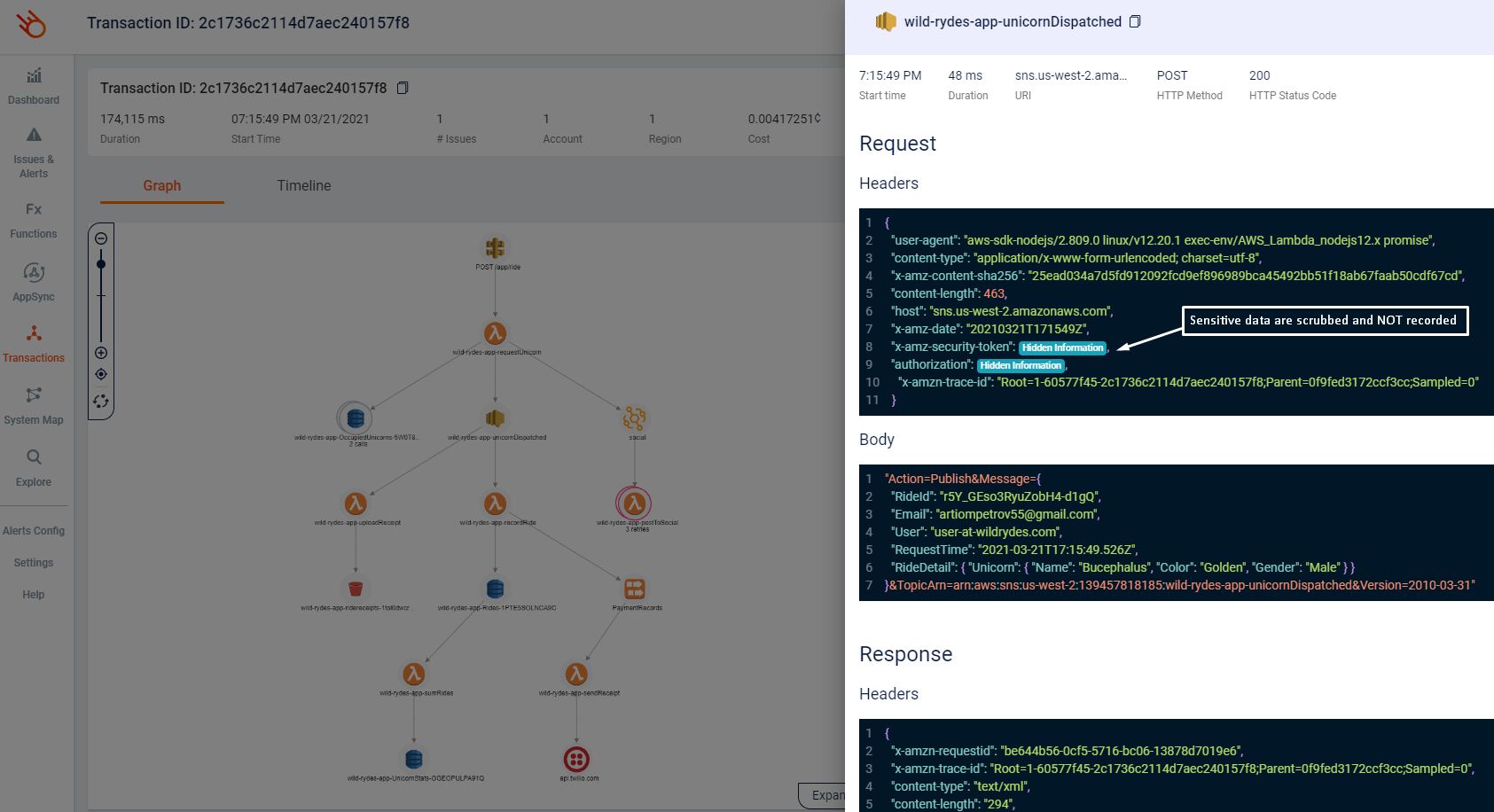Open the Dashboard sidebar item
Screen dimensions: 1494x812
coord(34,87)
